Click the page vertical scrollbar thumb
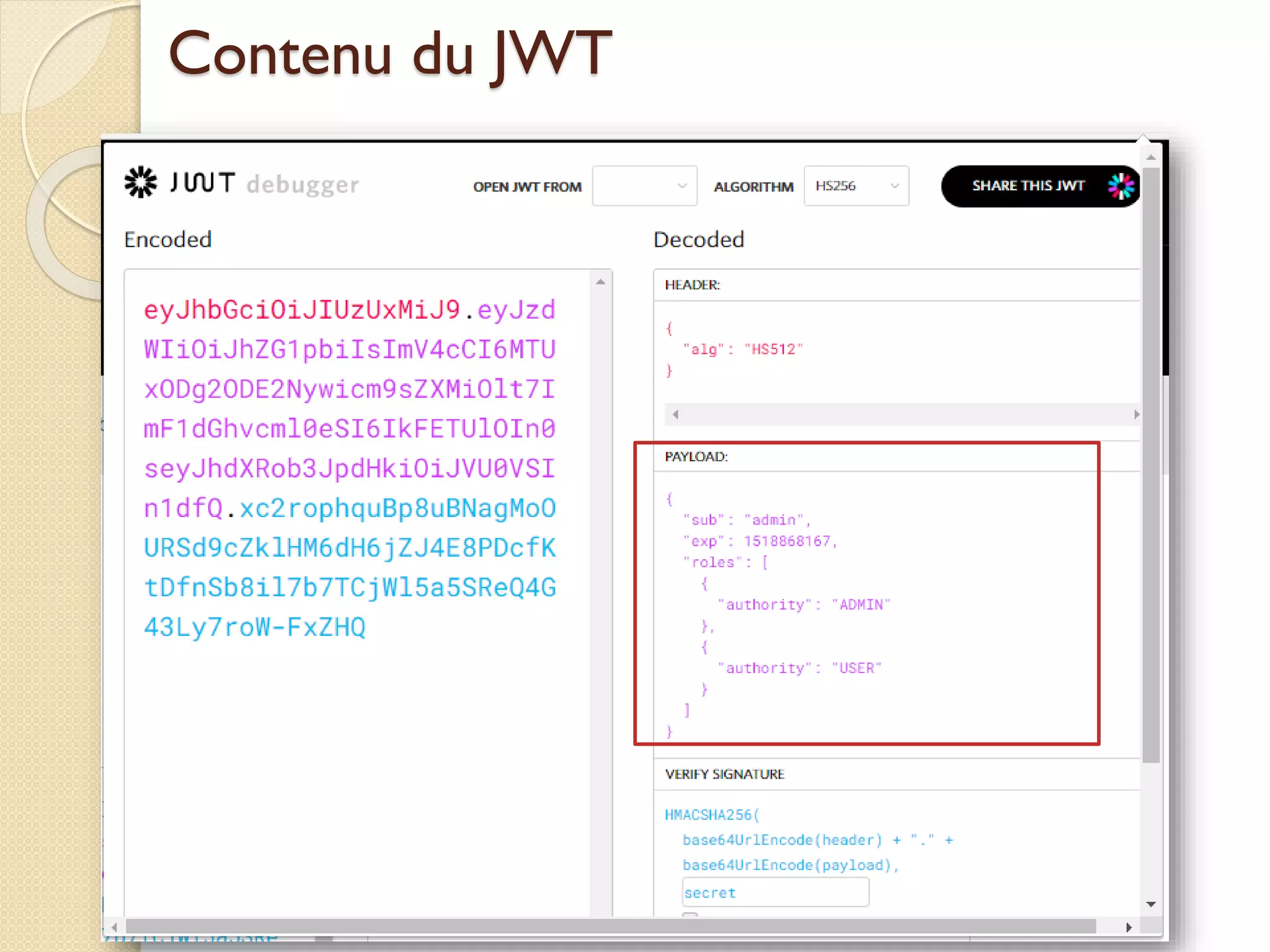The width and height of the screenshot is (1270, 952). pyautogui.click(x=1151, y=465)
